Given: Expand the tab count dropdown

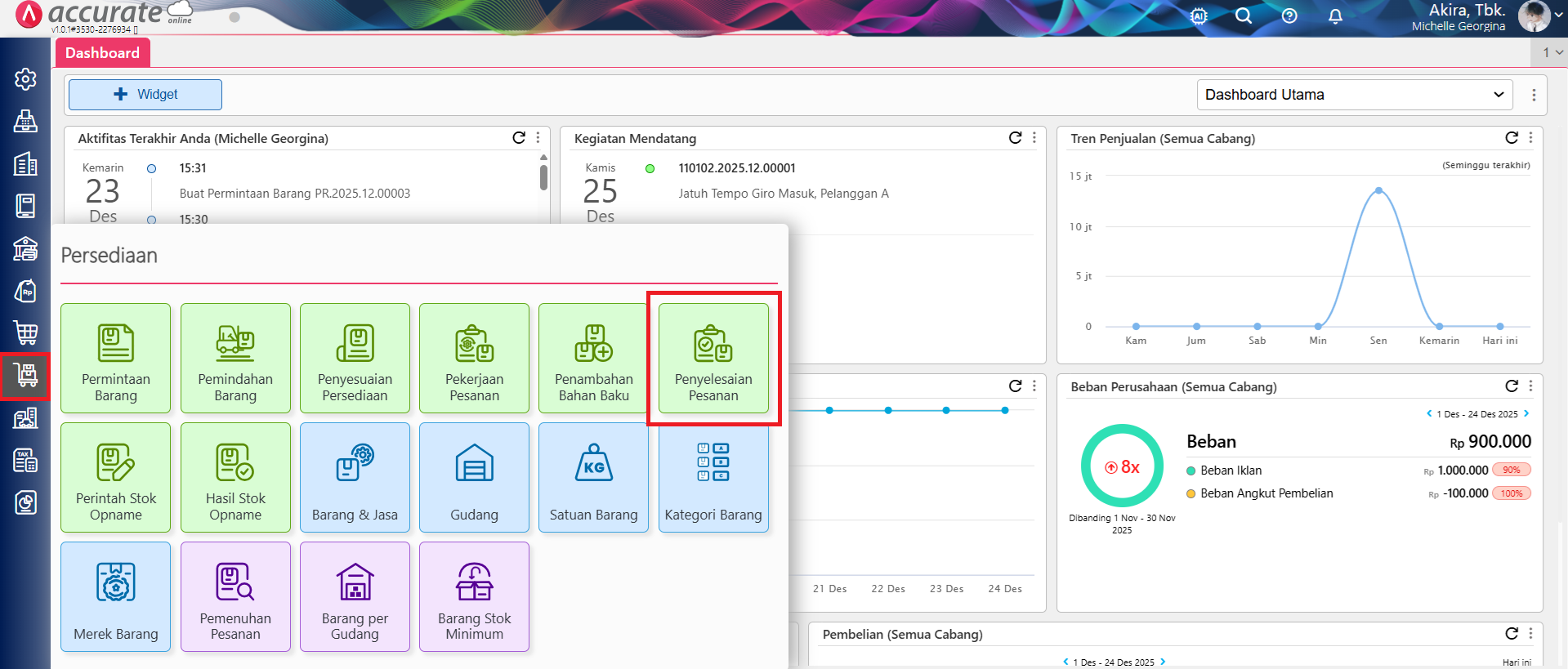Looking at the screenshot, I should point(1552,53).
